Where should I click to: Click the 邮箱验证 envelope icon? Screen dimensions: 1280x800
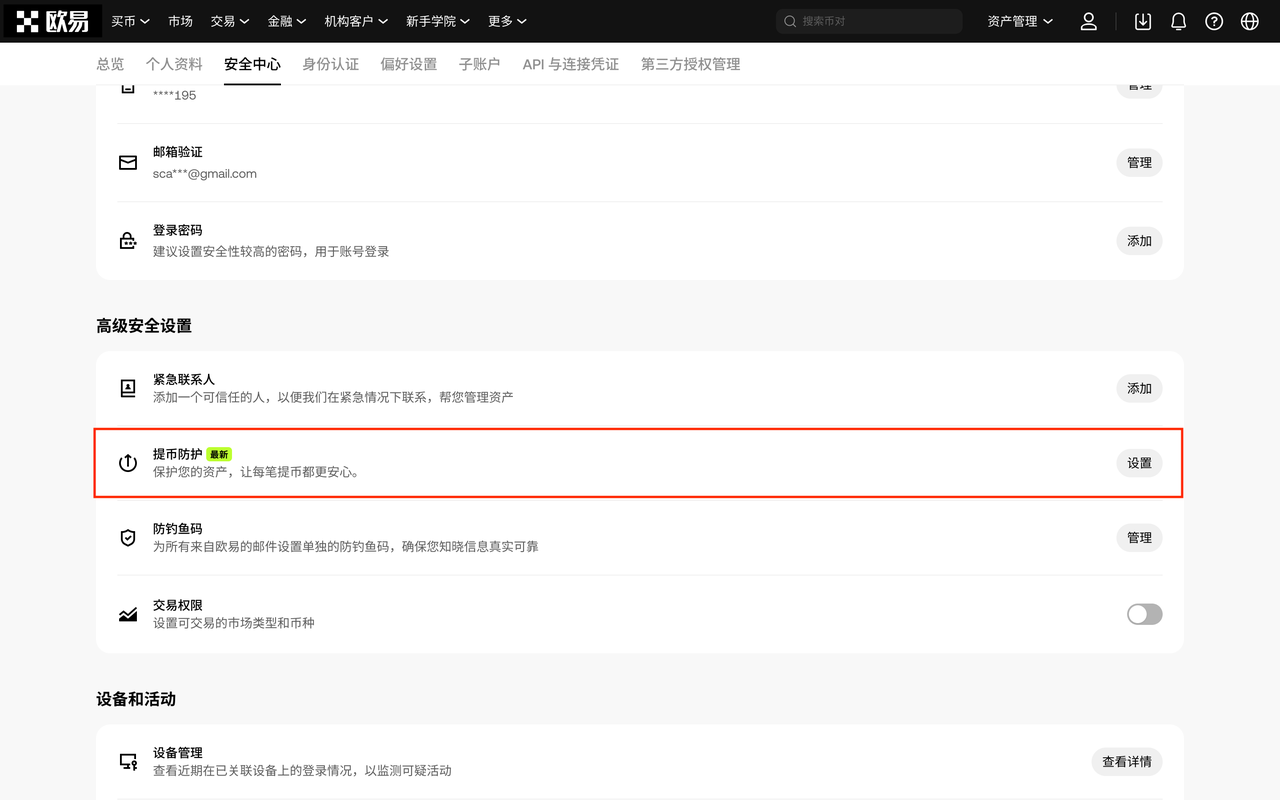click(128, 162)
